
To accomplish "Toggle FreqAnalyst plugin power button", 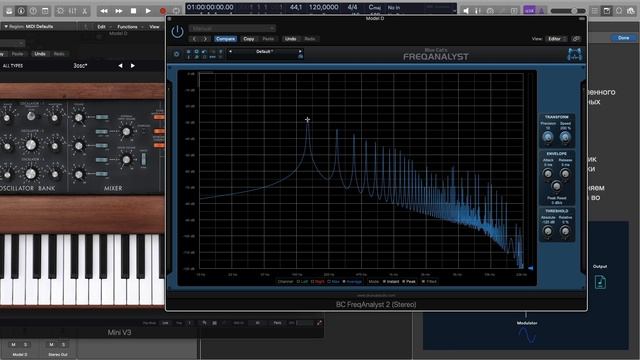I will tap(177, 31).
